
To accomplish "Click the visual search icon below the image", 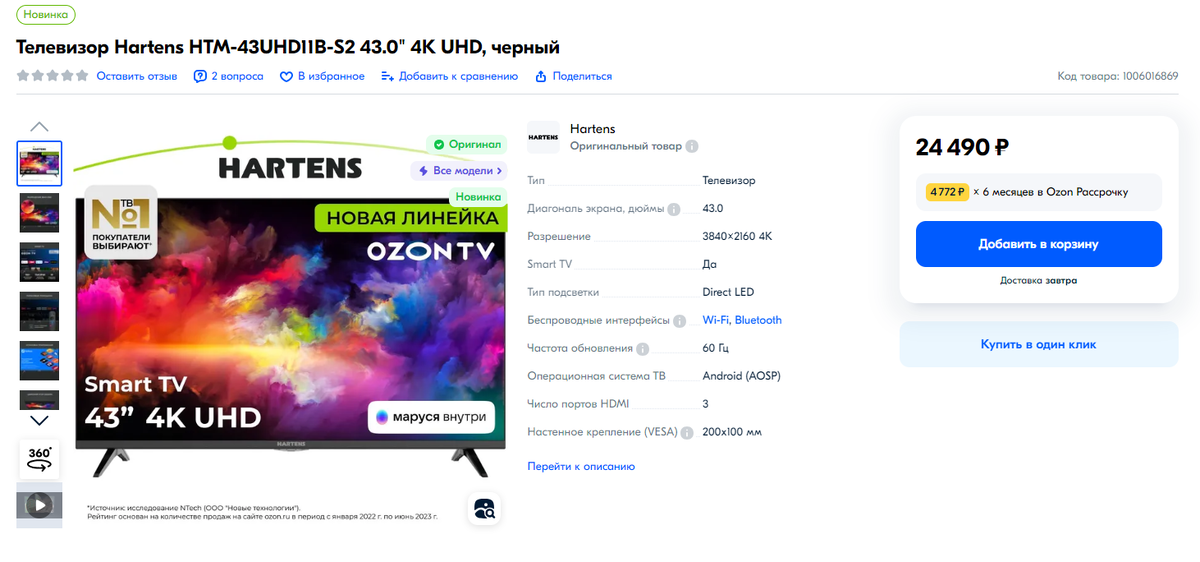I will pyautogui.click(x=484, y=509).
